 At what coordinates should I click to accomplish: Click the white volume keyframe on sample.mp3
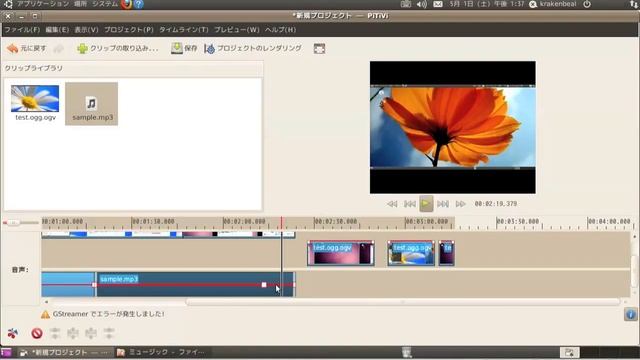point(264,285)
